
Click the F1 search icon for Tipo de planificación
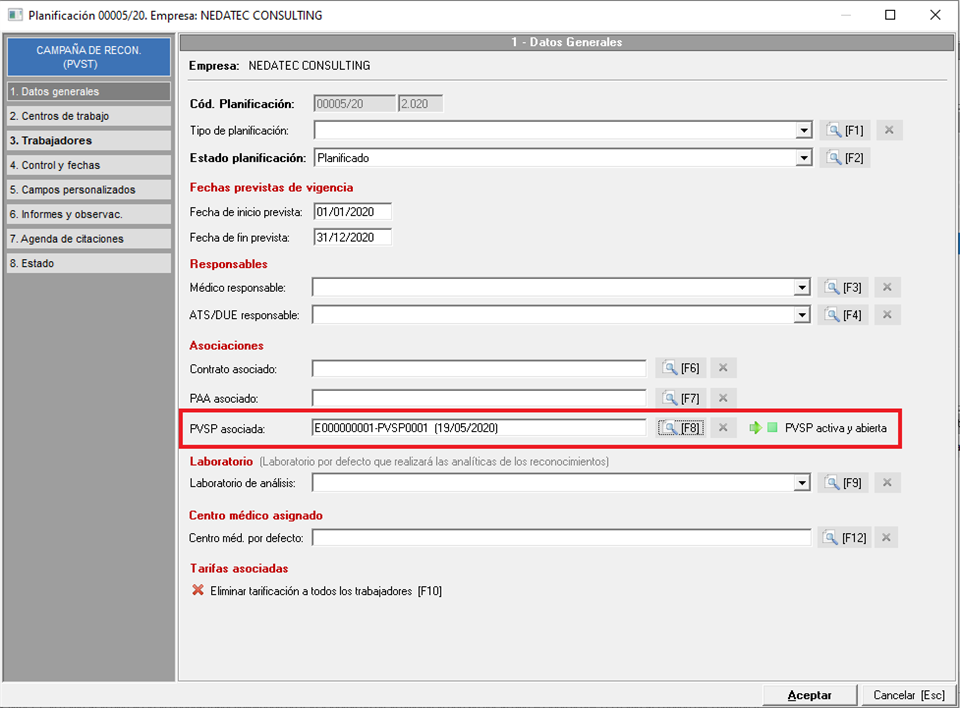coord(843,130)
